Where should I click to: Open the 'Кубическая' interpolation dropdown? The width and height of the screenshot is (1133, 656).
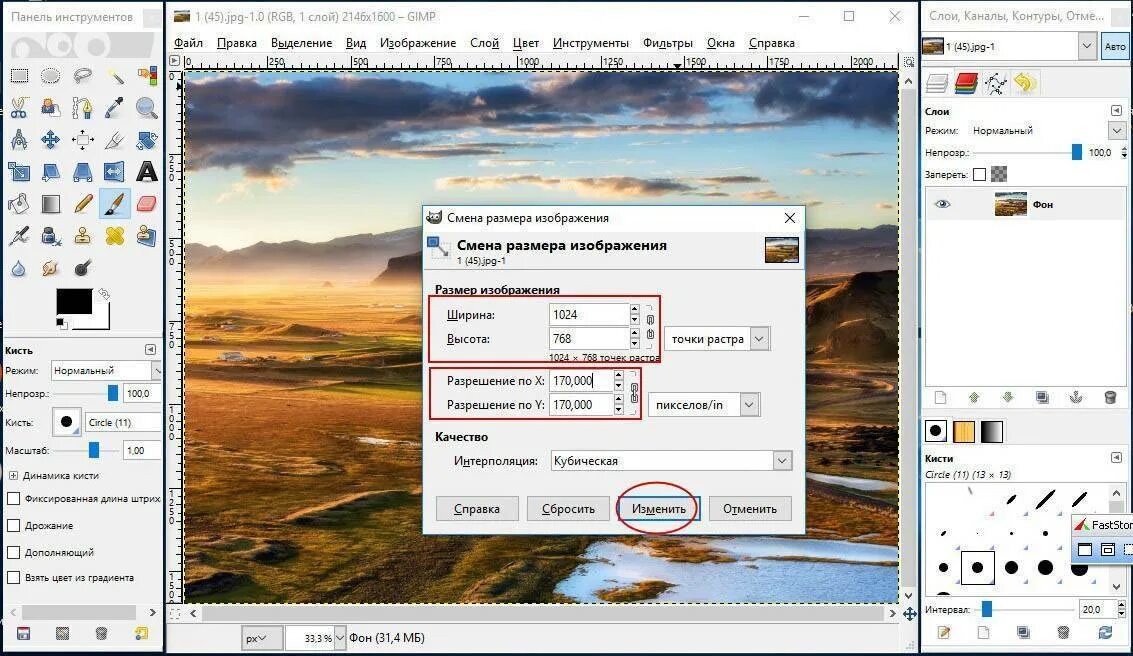(671, 461)
